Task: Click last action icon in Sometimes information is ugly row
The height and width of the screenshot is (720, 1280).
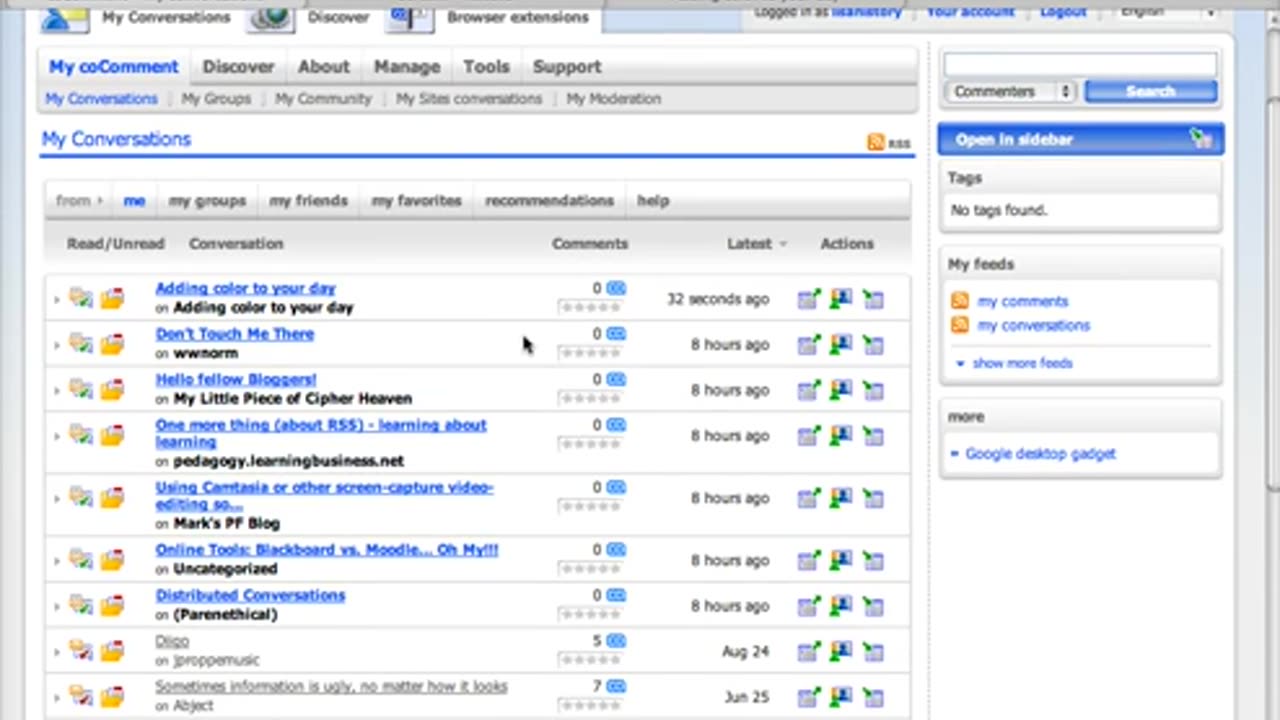Action: pos(874,697)
